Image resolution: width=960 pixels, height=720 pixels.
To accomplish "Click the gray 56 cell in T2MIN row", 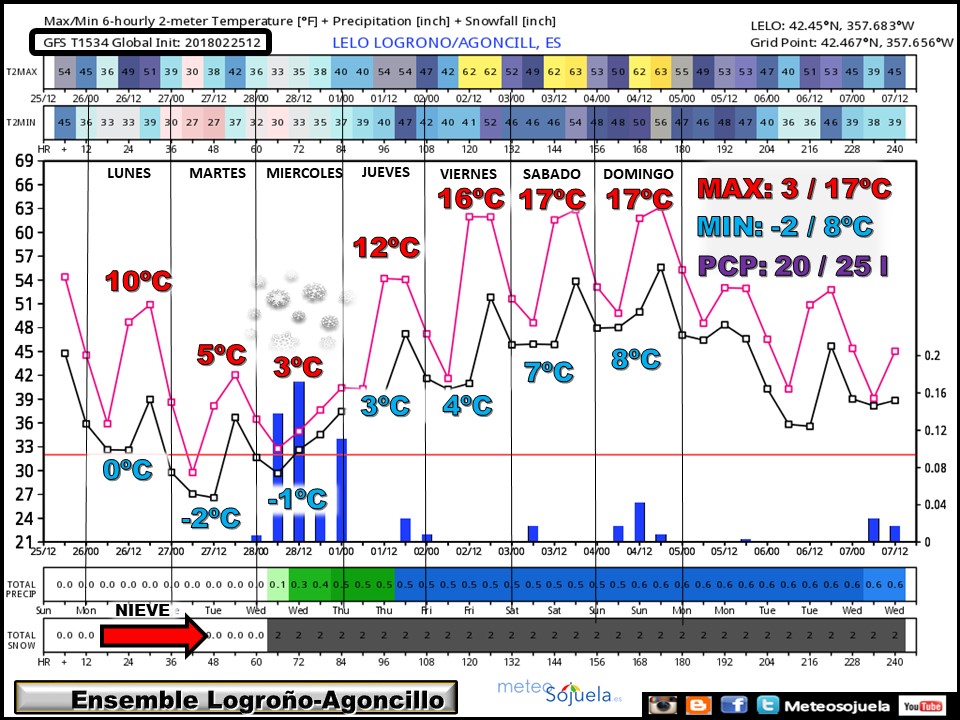I will tap(661, 122).
